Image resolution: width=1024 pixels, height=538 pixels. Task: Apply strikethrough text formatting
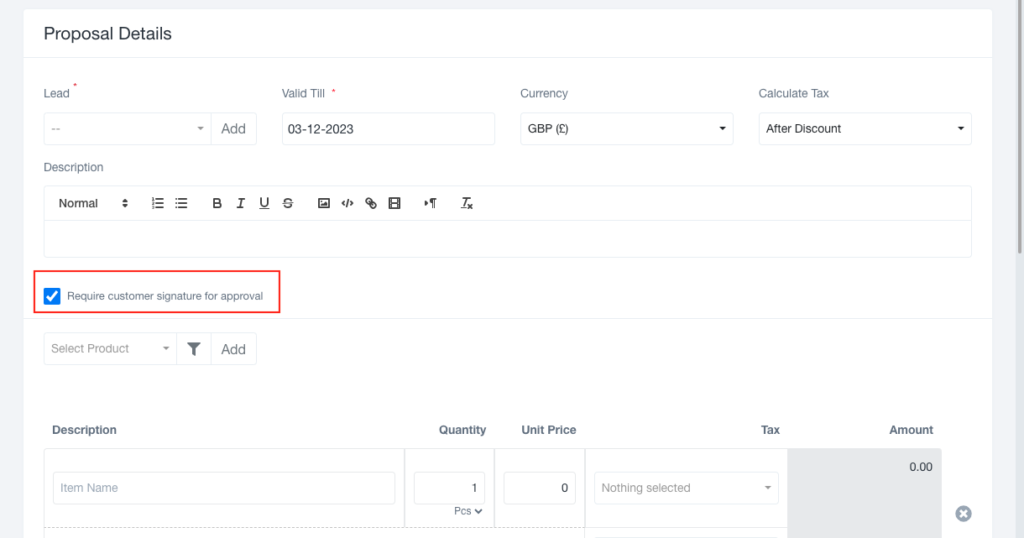pyautogui.click(x=287, y=203)
